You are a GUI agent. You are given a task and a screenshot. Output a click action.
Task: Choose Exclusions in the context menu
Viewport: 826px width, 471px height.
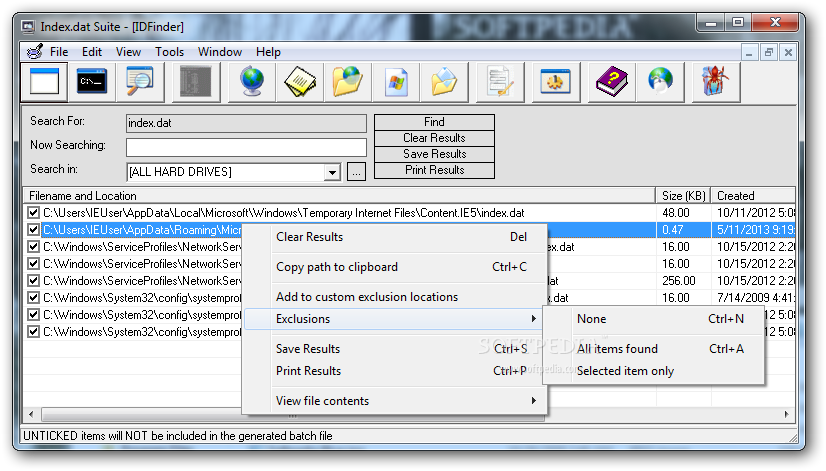(394, 319)
